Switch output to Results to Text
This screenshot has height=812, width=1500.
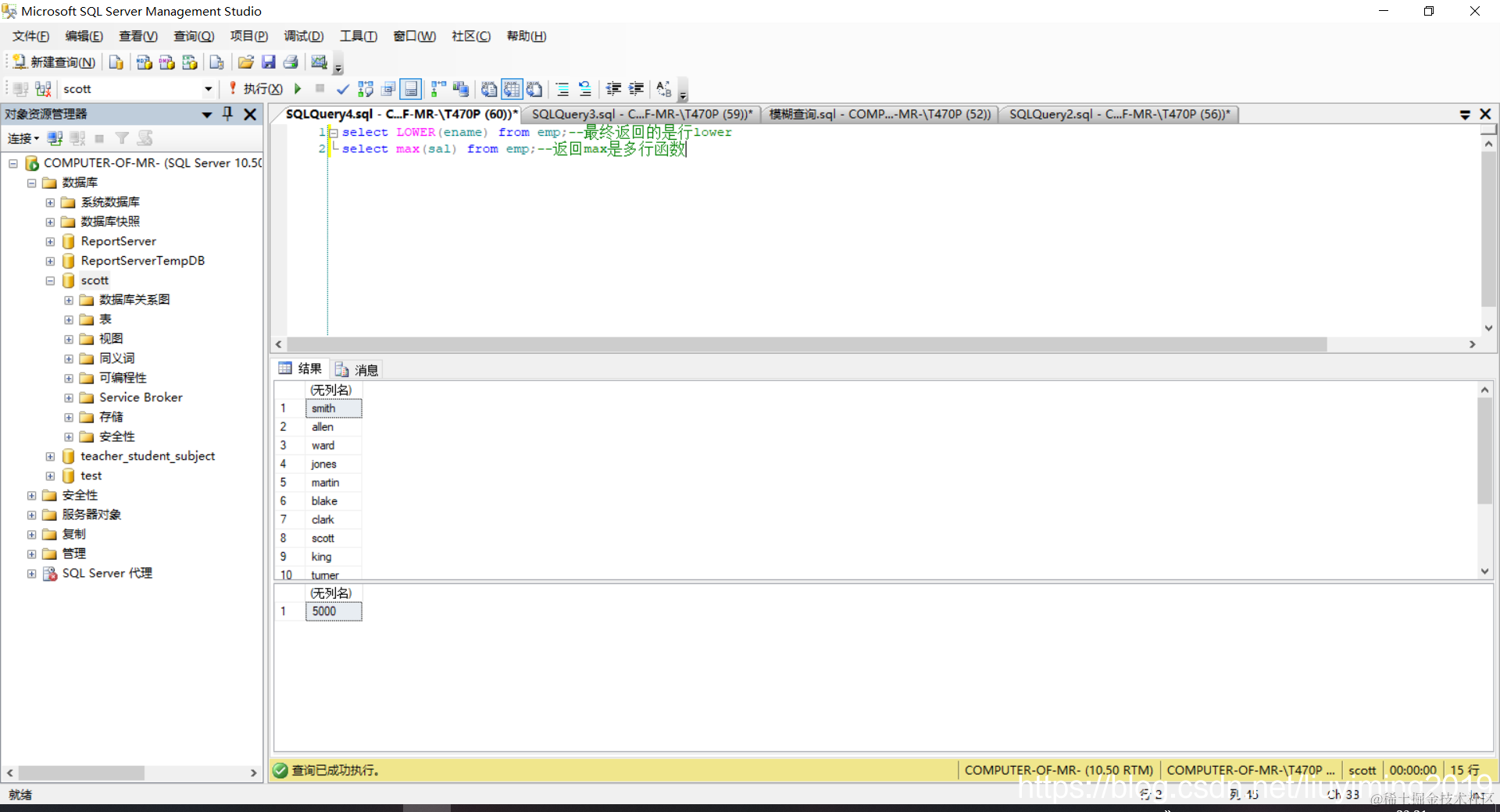(489, 89)
